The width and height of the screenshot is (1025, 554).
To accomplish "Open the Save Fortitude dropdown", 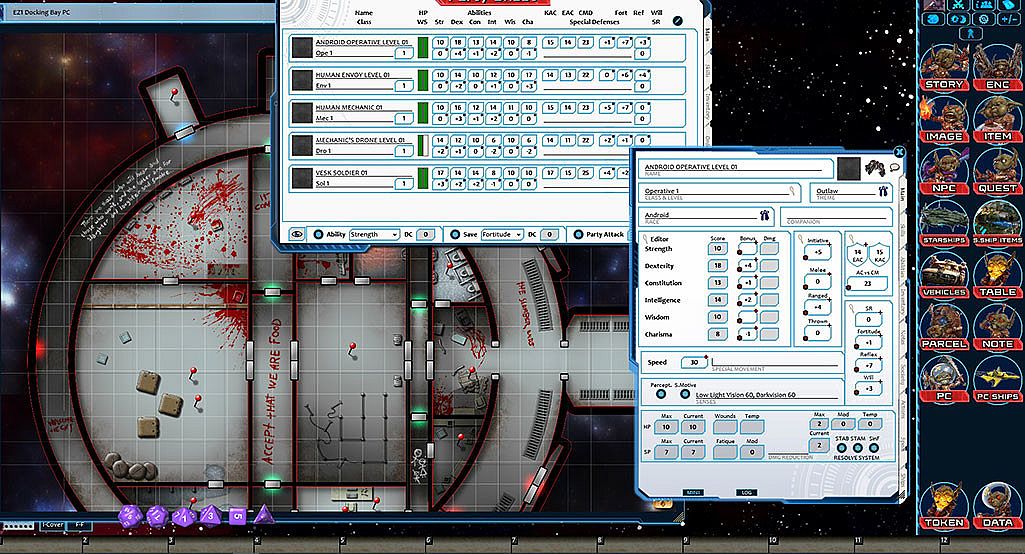I will click(501, 234).
